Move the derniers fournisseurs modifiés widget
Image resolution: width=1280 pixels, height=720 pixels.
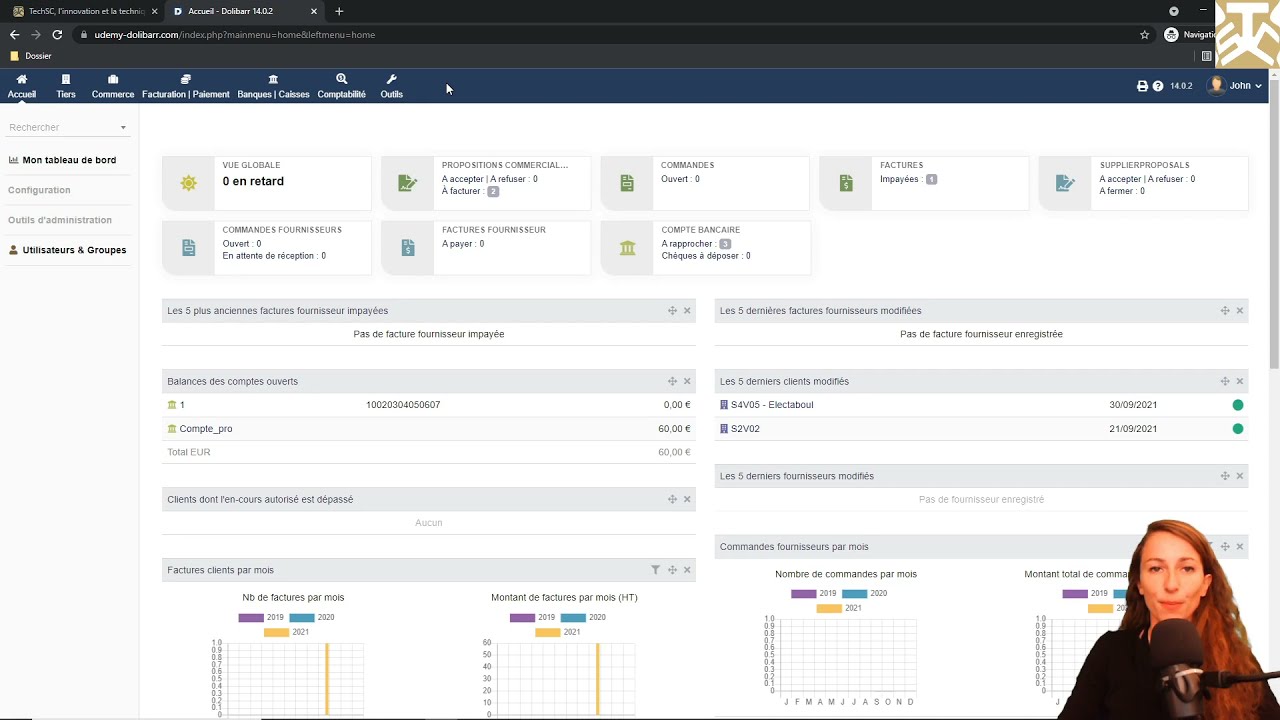pos(1225,476)
